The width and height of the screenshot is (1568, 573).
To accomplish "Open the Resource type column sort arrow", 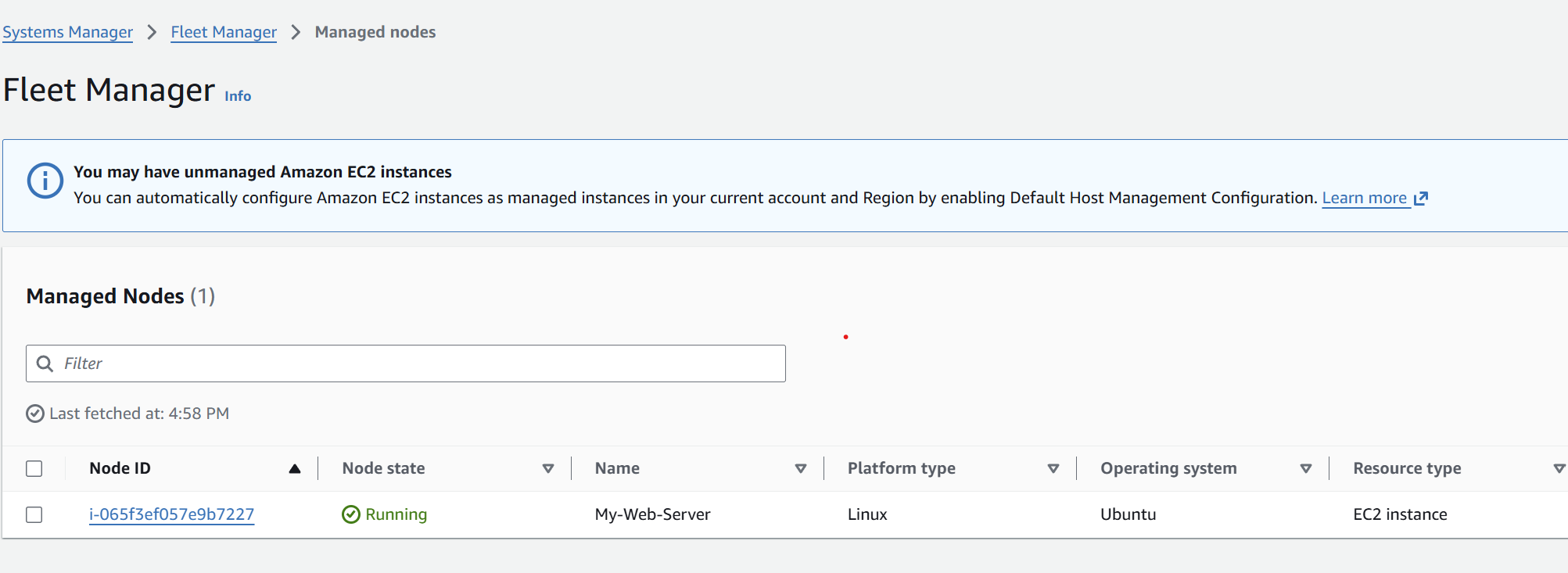I will coord(1559,469).
